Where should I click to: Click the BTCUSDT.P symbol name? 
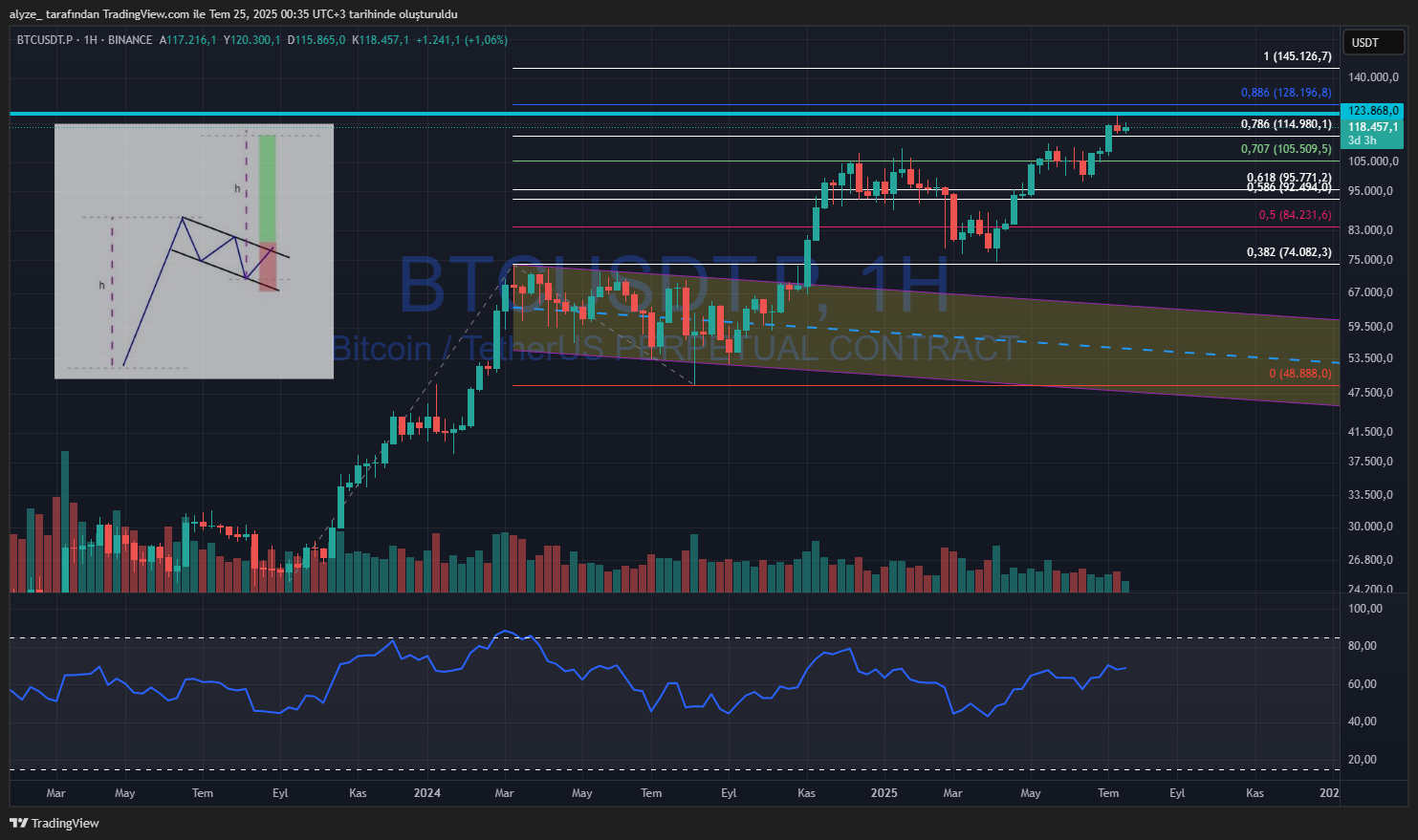tap(44, 40)
